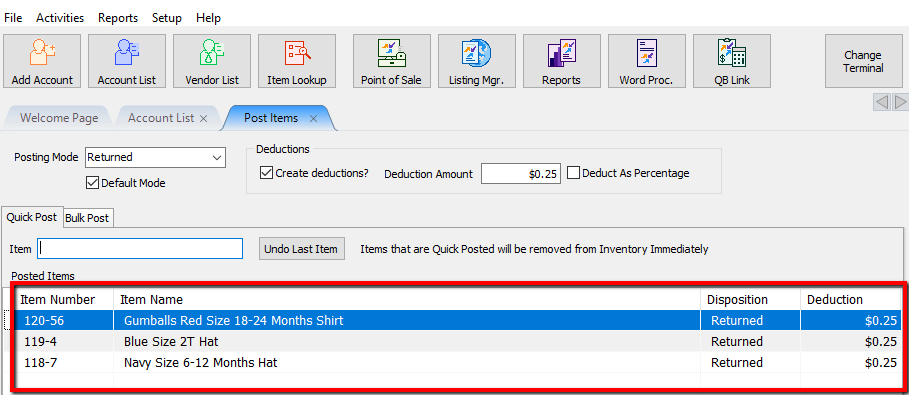
Task: Click 'Gumballs Red Size 18-24 Months Shirt'
Action: click(x=234, y=320)
